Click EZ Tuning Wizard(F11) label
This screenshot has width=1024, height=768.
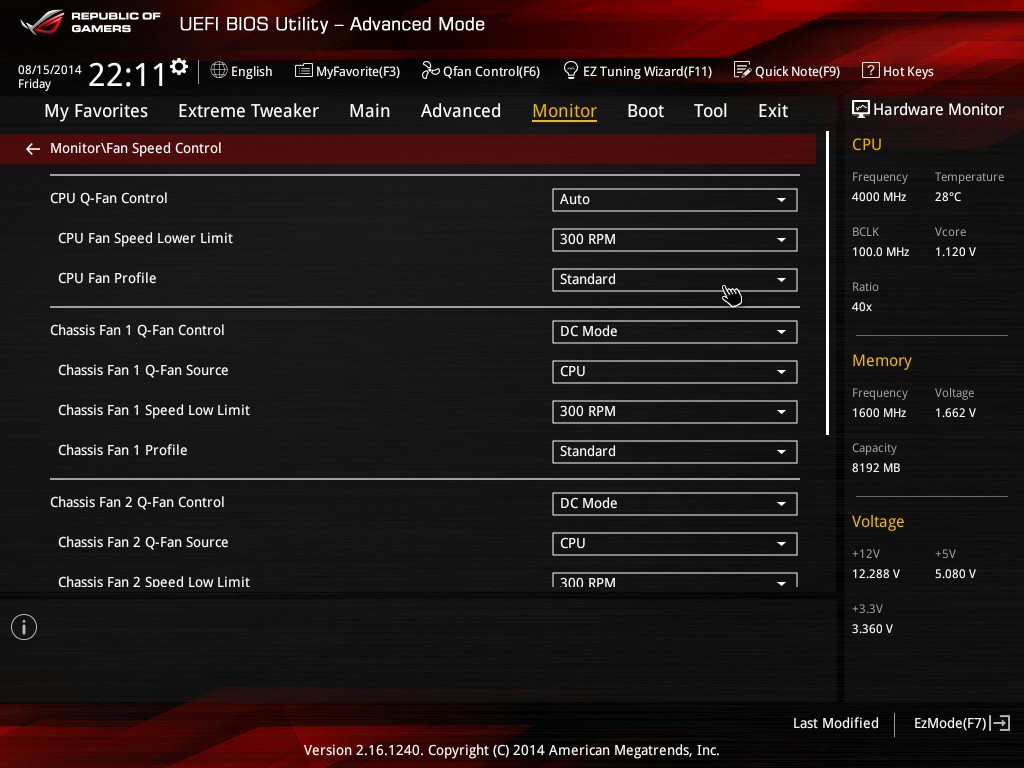click(x=647, y=71)
